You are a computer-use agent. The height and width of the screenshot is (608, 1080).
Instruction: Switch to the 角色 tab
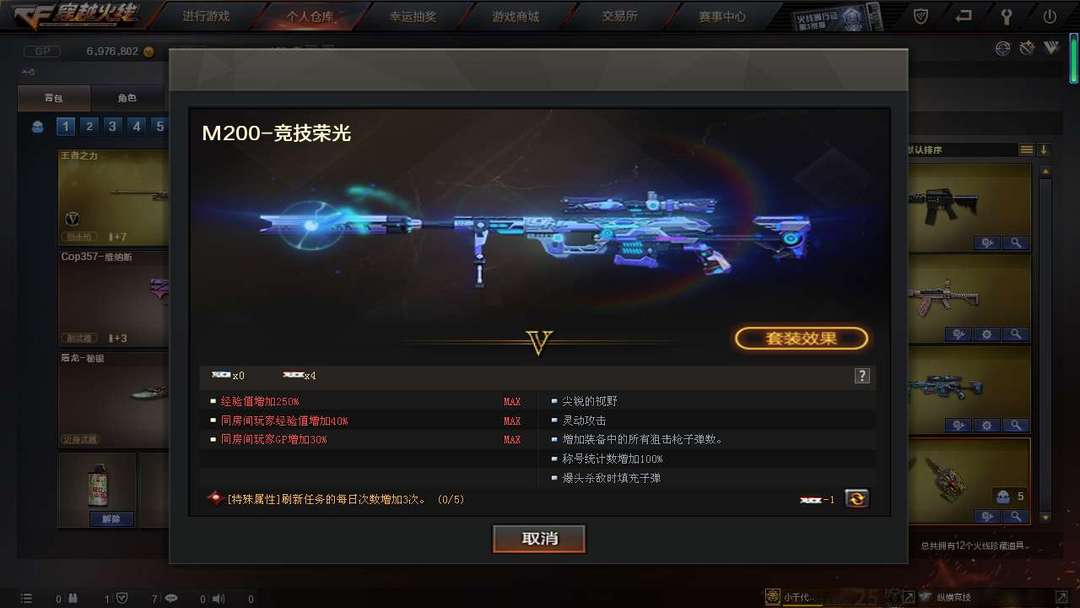(x=127, y=98)
